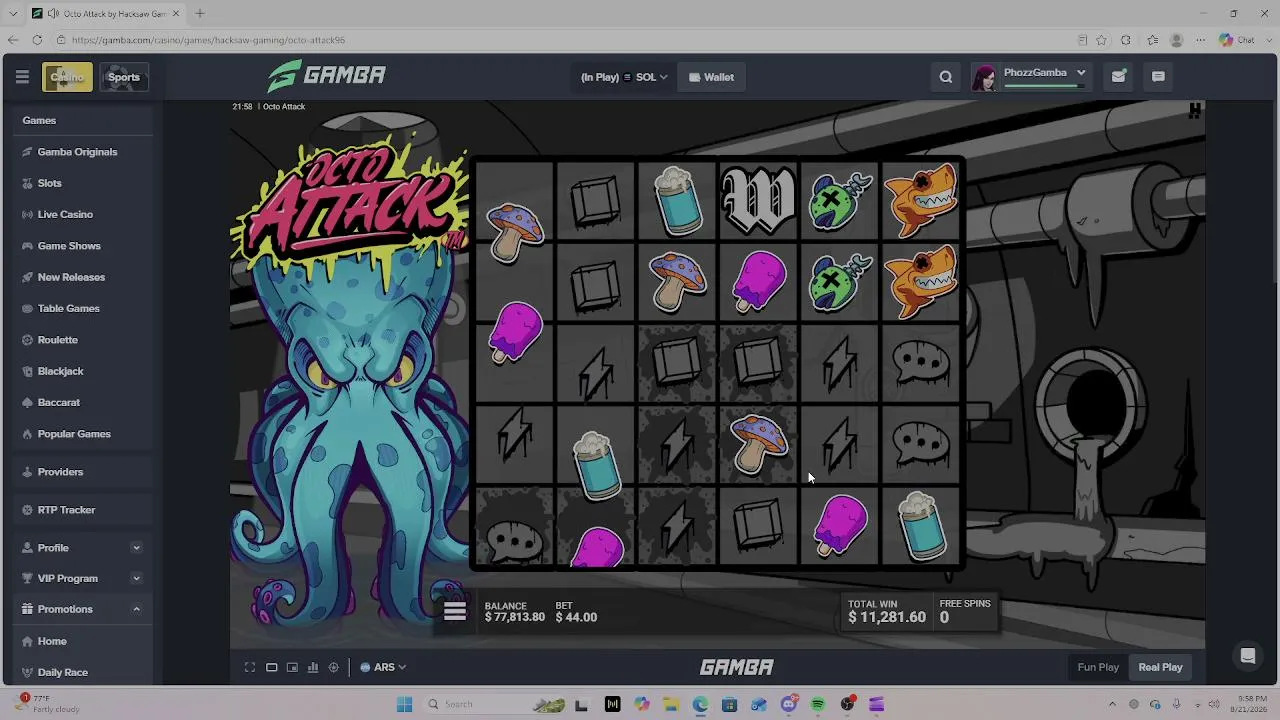This screenshot has width=1280, height=720.
Task: Click the Games heading in the sidebar
Action: click(x=39, y=120)
